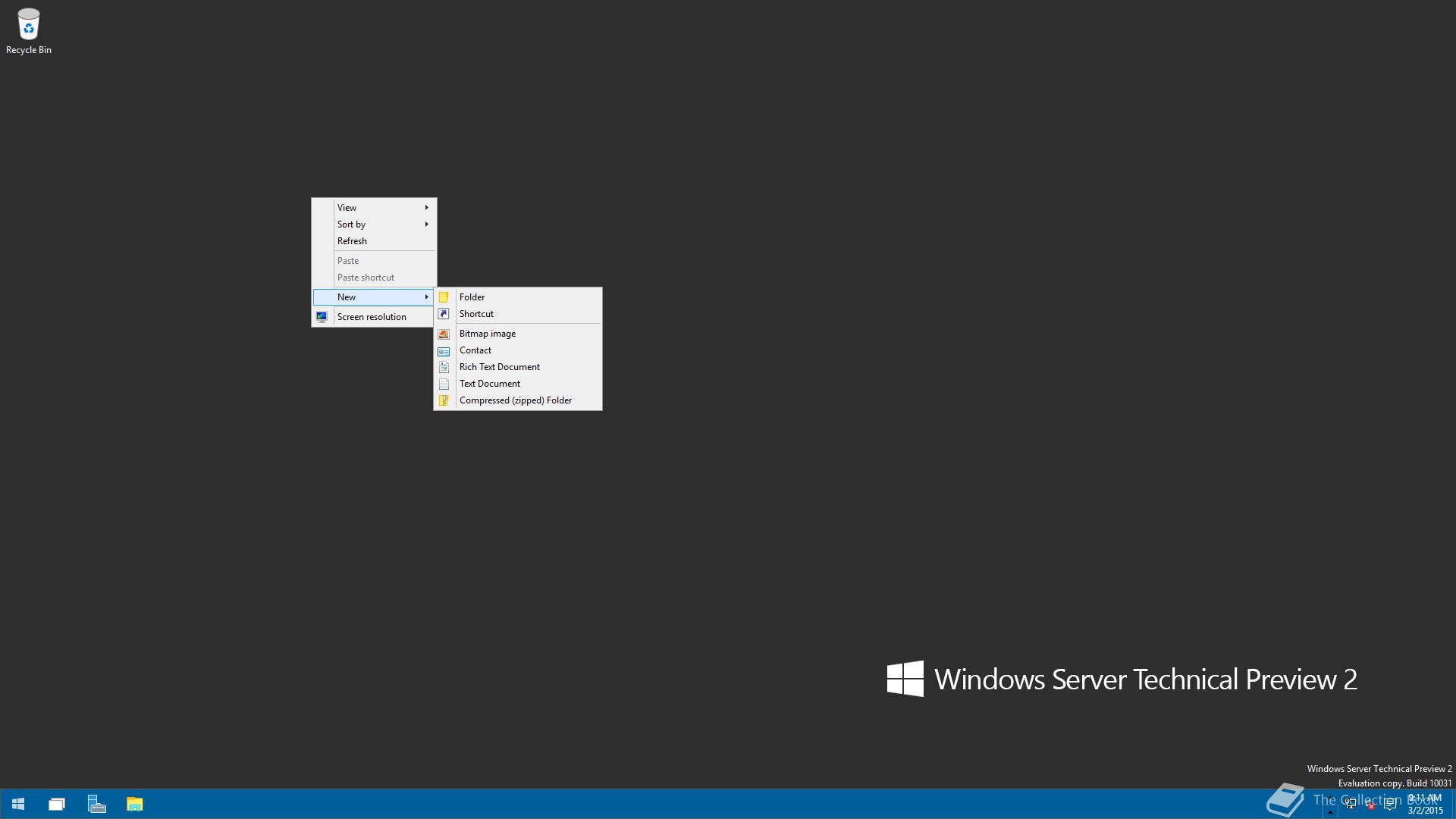Click the taskbar clock showing 3/2/2015
This screenshot has height=819, width=1456.
click(1426, 804)
